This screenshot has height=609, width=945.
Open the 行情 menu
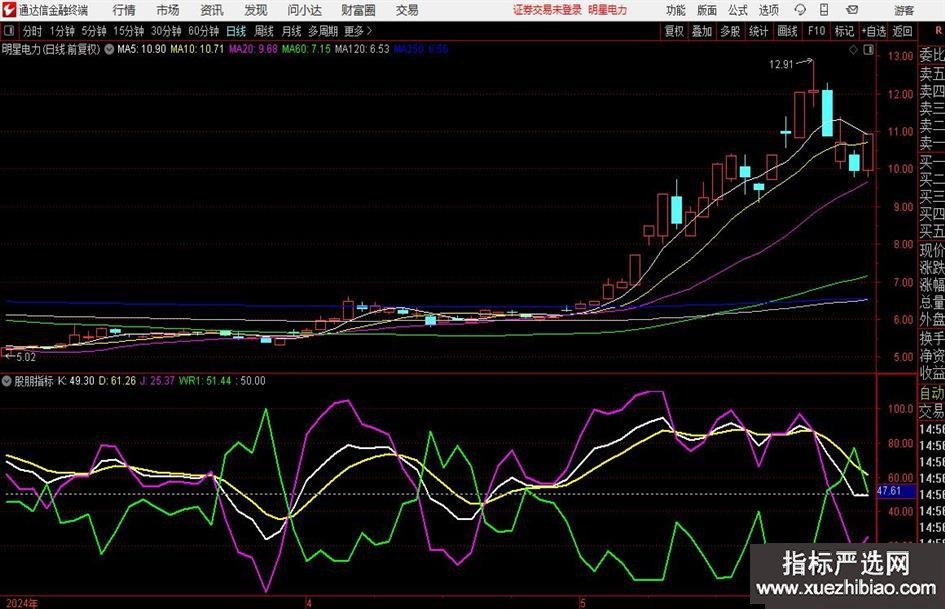click(x=124, y=10)
